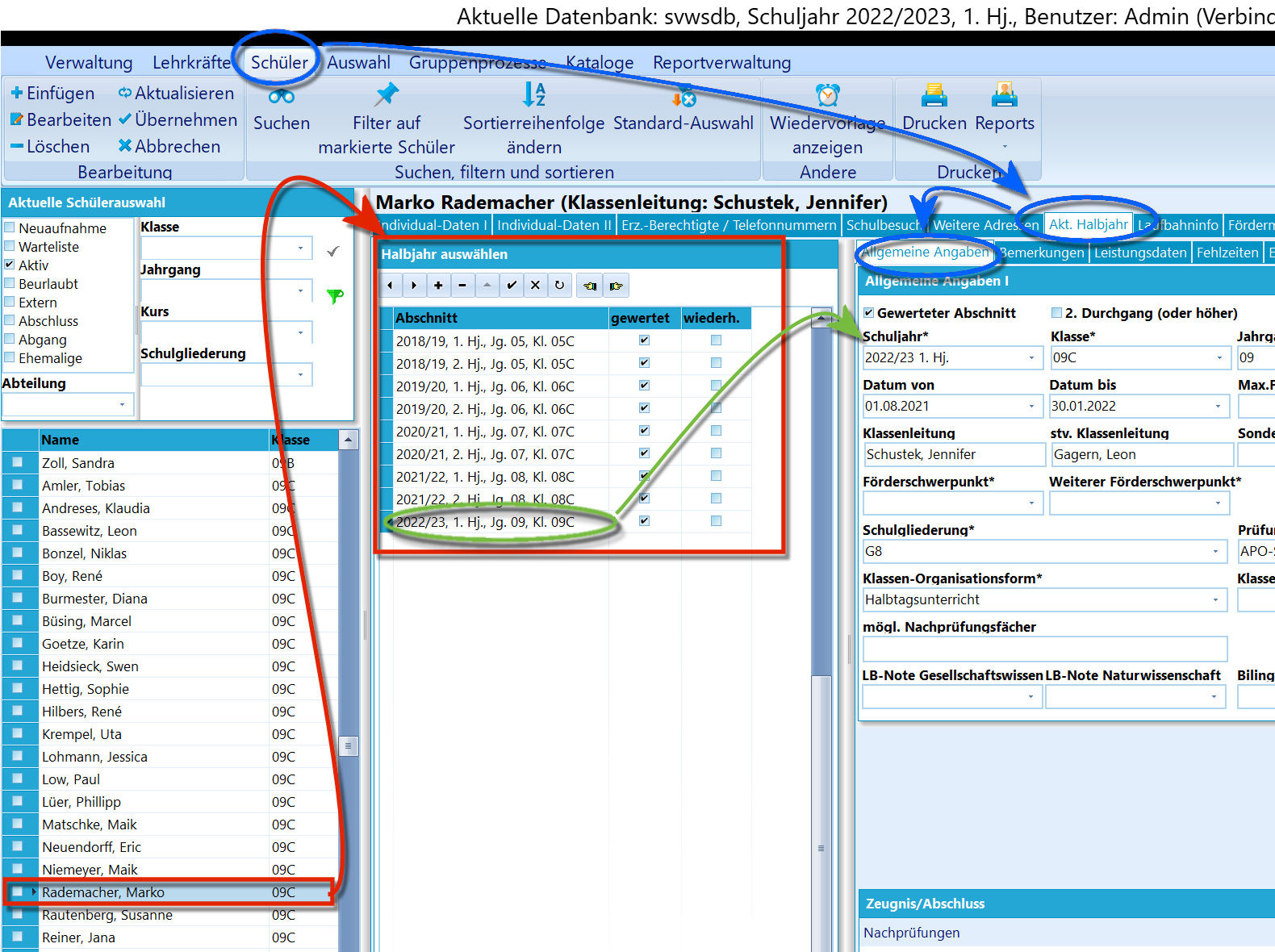The image size is (1275, 952).
Task: Open Sortierreihenfolge ändern sort icon
Action: tap(533, 94)
